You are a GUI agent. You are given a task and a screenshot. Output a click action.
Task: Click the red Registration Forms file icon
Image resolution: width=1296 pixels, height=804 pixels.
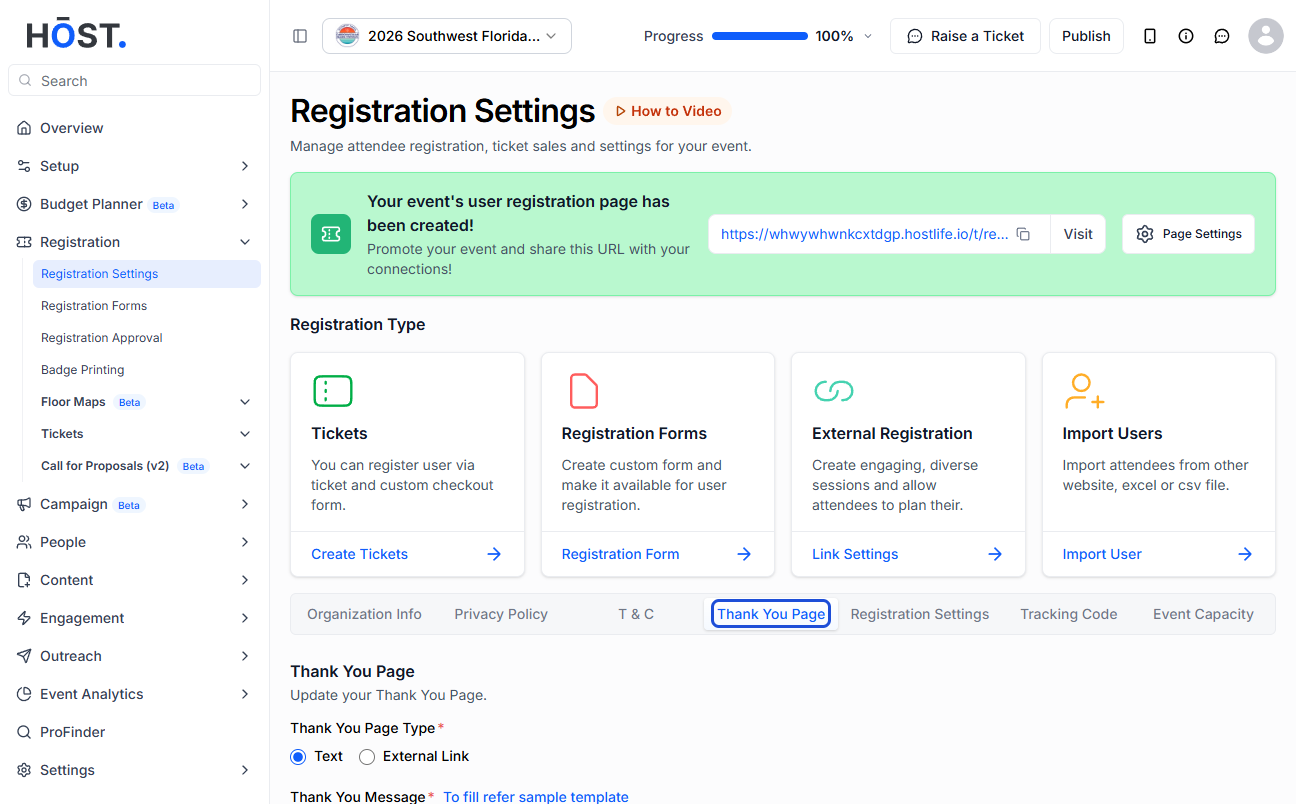click(584, 391)
